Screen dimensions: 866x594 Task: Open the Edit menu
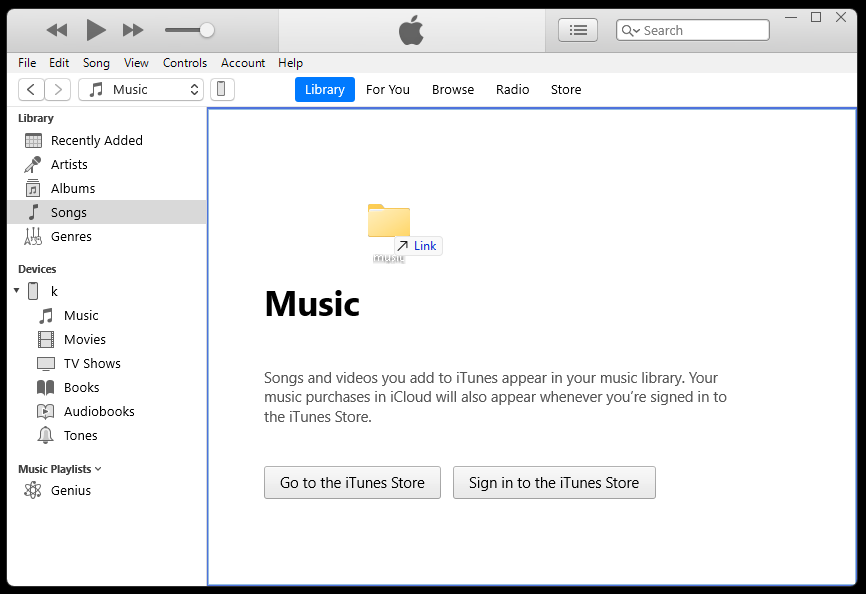[59, 63]
